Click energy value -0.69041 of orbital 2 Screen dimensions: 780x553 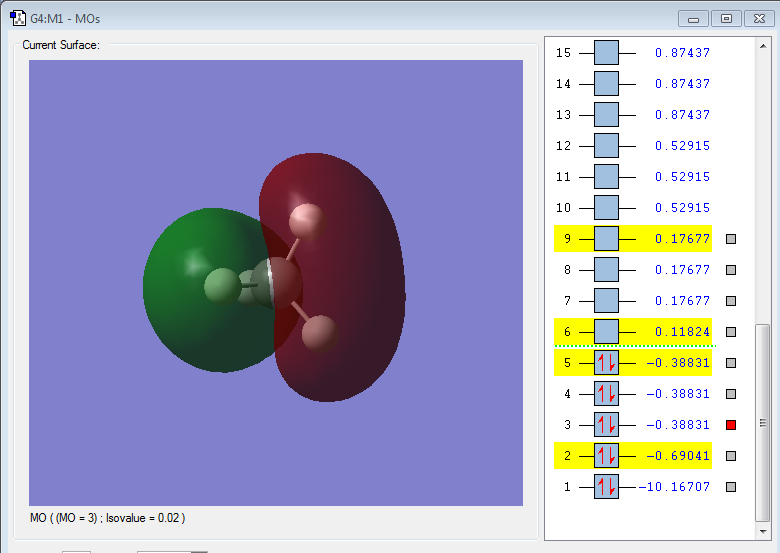click(678, 456)
